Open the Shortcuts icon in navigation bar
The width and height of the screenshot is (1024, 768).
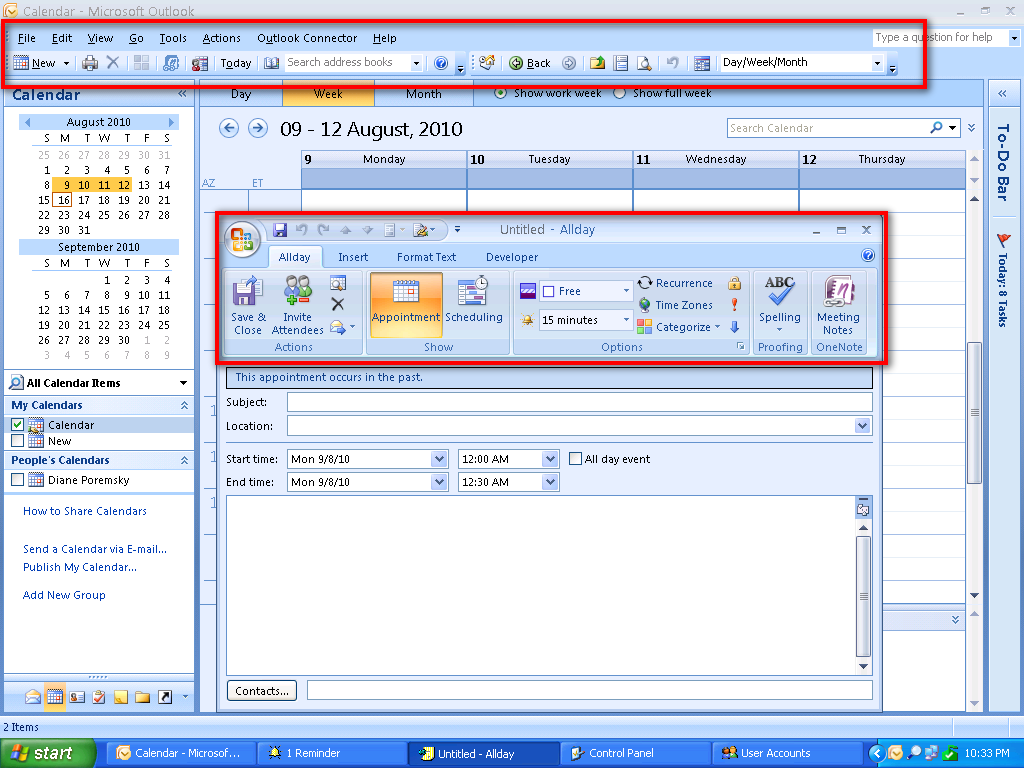coord(165,697)
